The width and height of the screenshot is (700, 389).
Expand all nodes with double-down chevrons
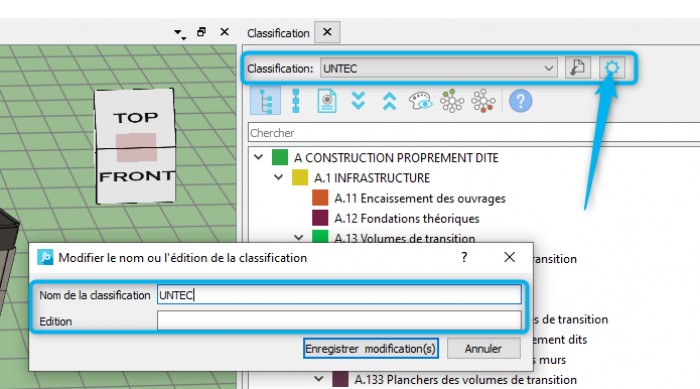click(x=358, y=101)
